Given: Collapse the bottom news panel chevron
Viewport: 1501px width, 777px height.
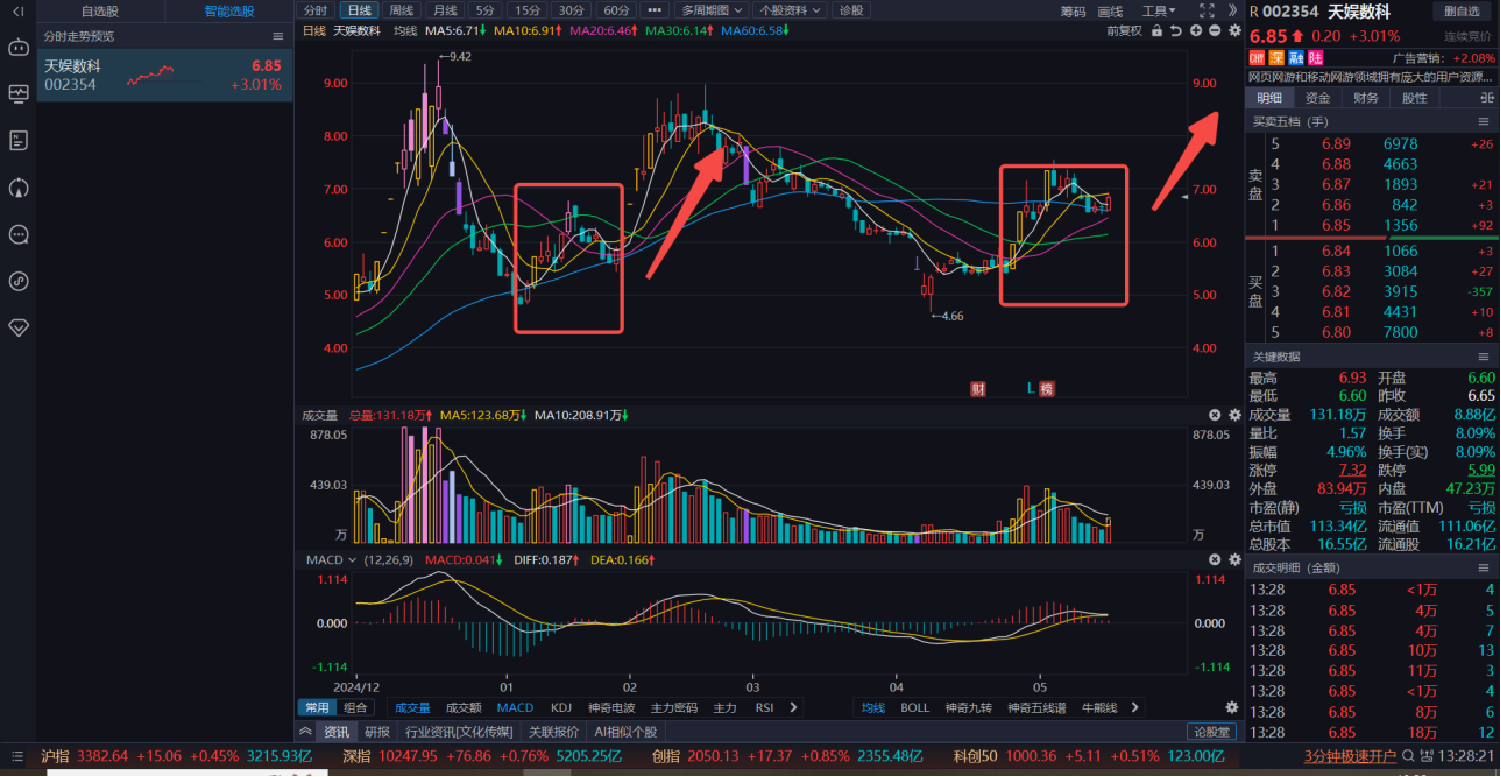Looking at the screenshot, I should pyautogui.click(x=307, y=732).
